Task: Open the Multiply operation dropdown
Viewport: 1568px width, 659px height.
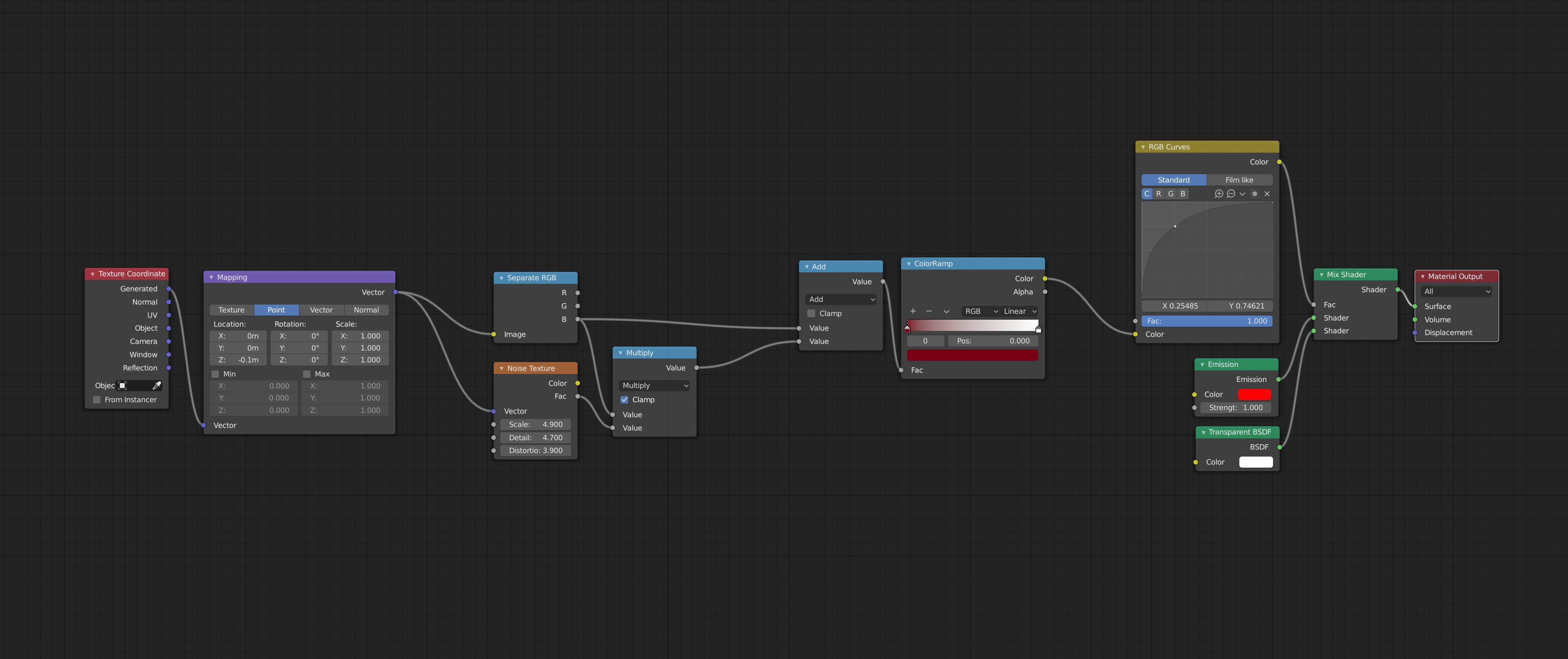Action: click(655, 386)
